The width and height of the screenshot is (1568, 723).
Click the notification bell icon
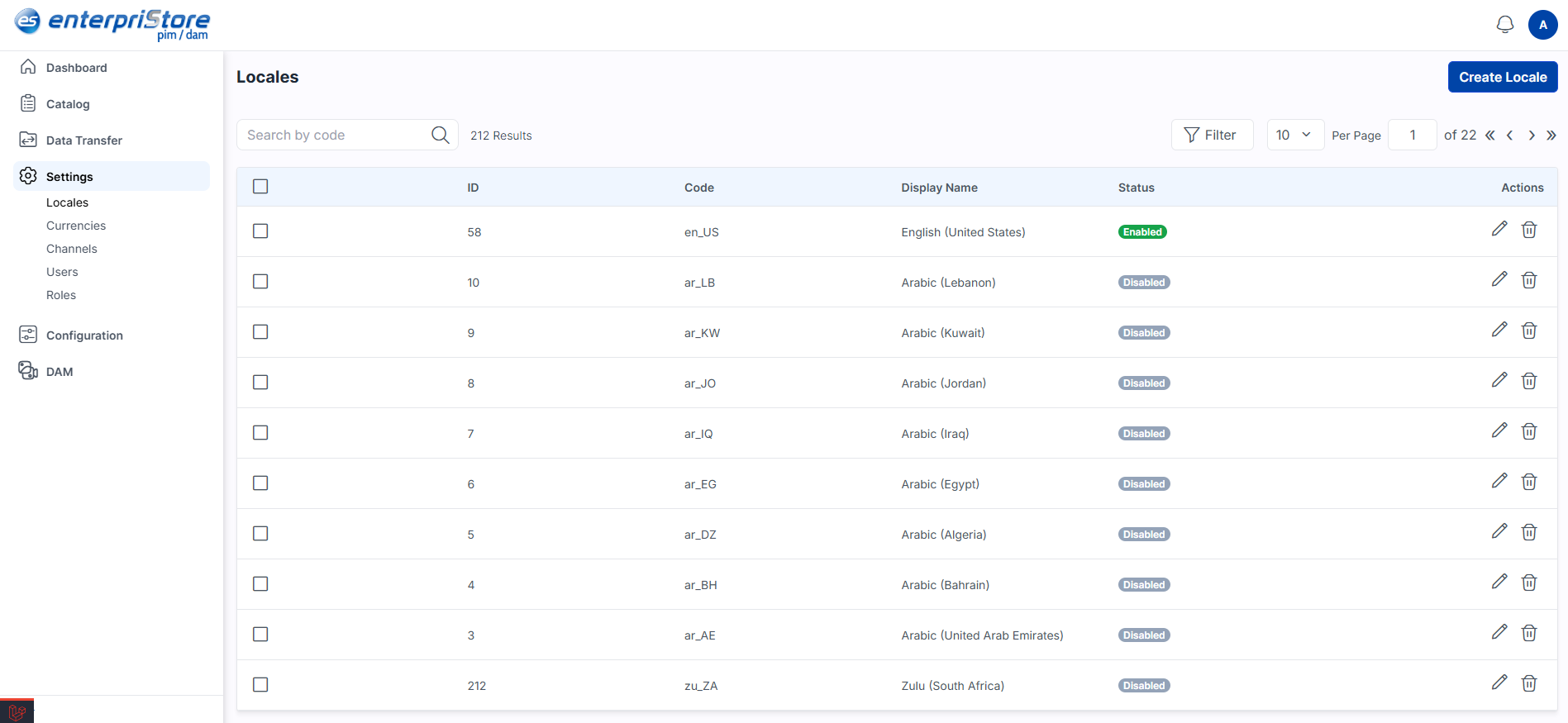coord(1504,25)
